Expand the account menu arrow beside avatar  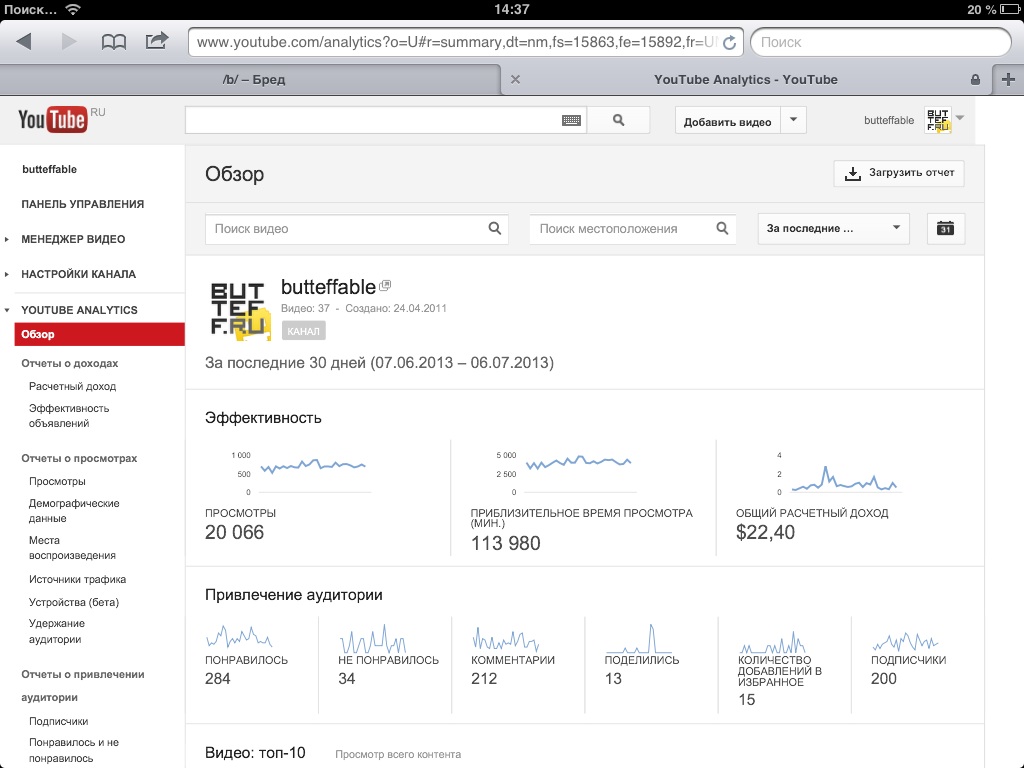(960, 118)
